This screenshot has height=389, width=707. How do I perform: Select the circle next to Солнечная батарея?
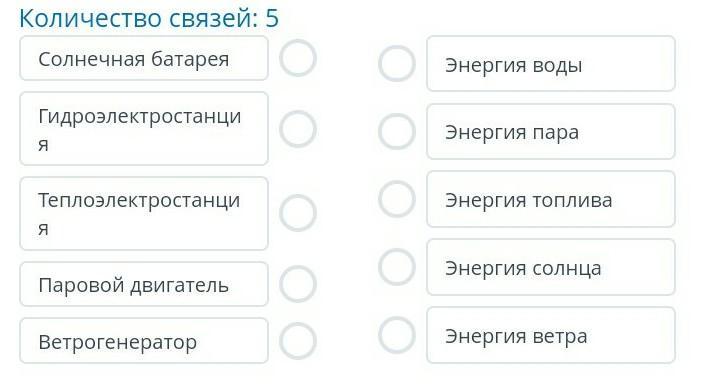tap(298, 58)
